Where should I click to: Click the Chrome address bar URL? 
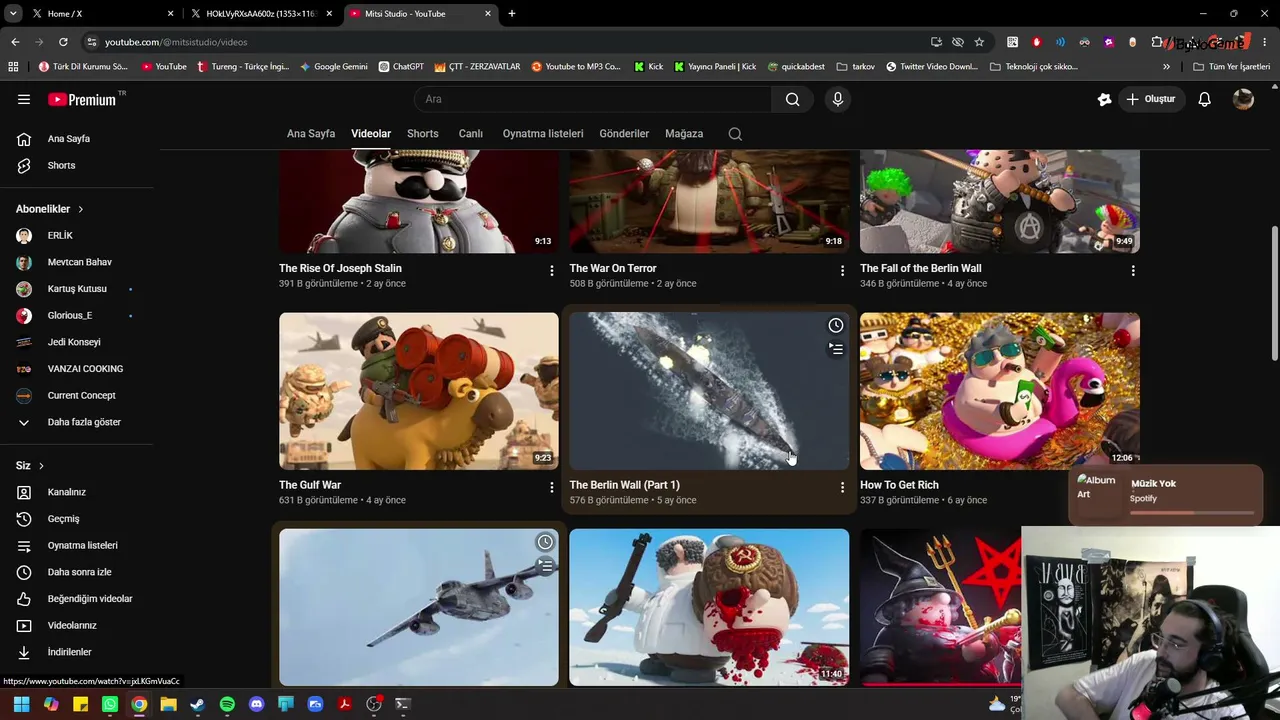(176, 42)
